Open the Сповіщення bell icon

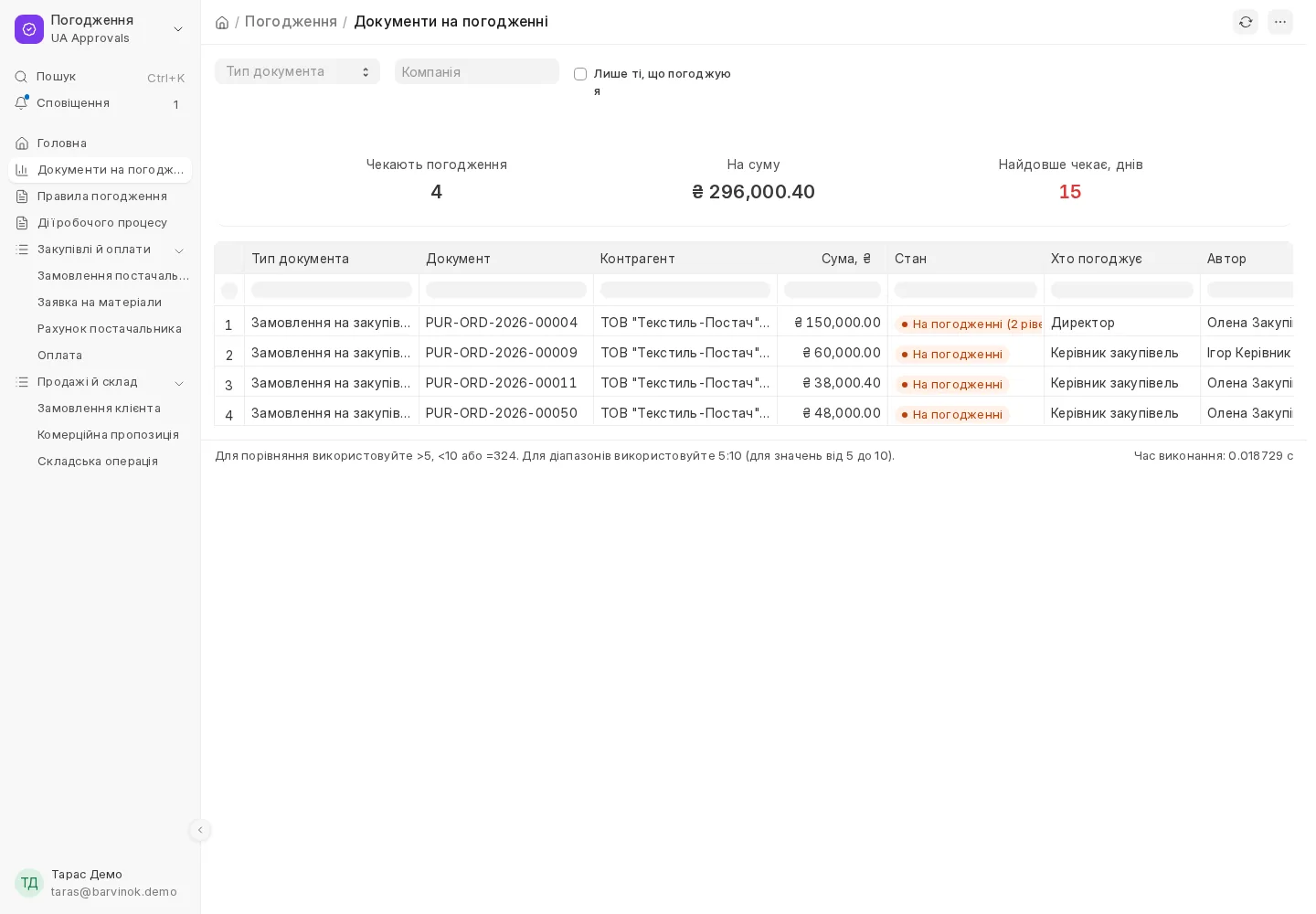pyautogui.click(x=21, y=103)
